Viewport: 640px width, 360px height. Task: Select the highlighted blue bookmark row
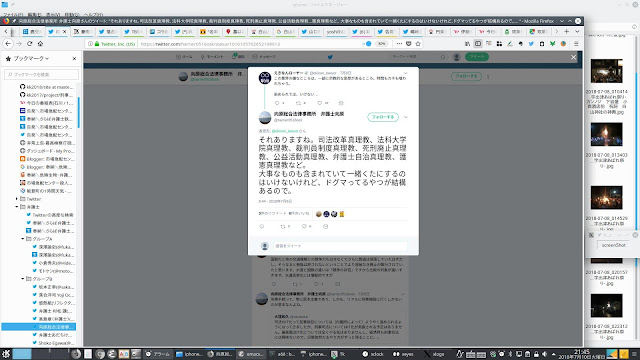click(39, 327)
